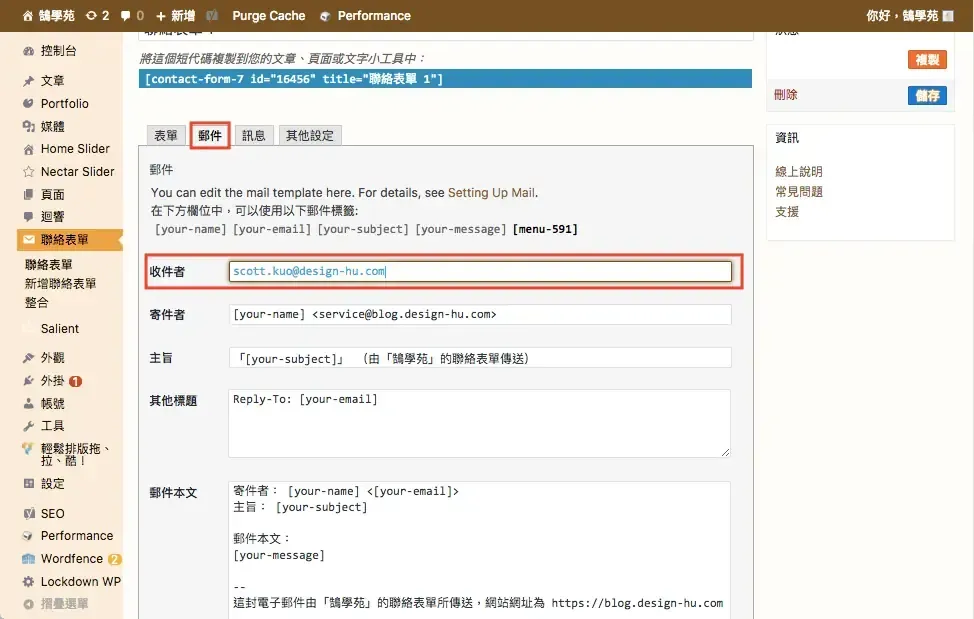Image resolution: width=974 pixels, height=619 pixels.
Task: Open the 整合 submenu item
Action: click(36, 302)
